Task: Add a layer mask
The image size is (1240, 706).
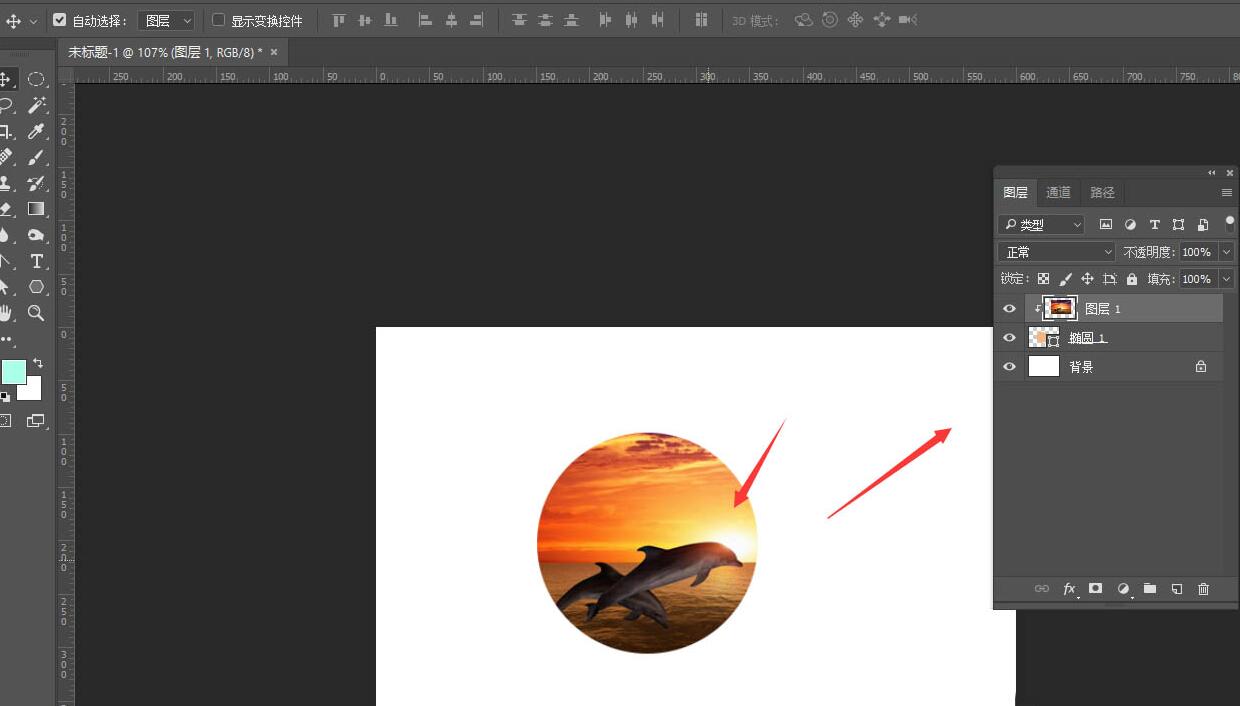Action: [1096, 589]
